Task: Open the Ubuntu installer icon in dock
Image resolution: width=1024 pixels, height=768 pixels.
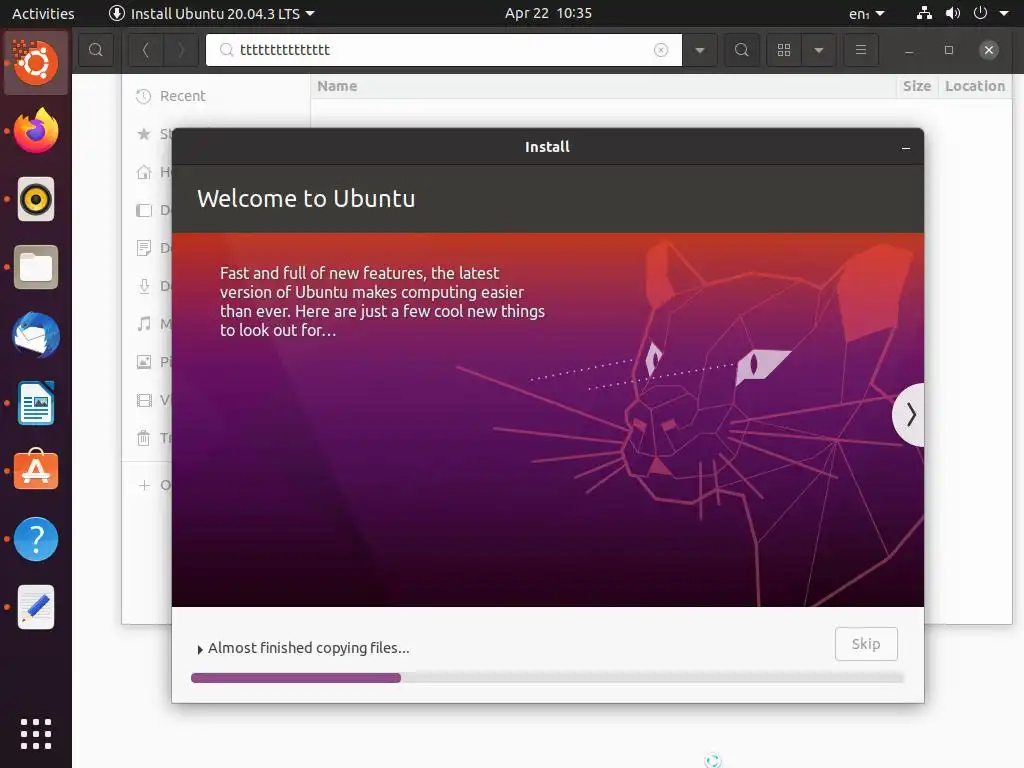Action: coord(36,63)
